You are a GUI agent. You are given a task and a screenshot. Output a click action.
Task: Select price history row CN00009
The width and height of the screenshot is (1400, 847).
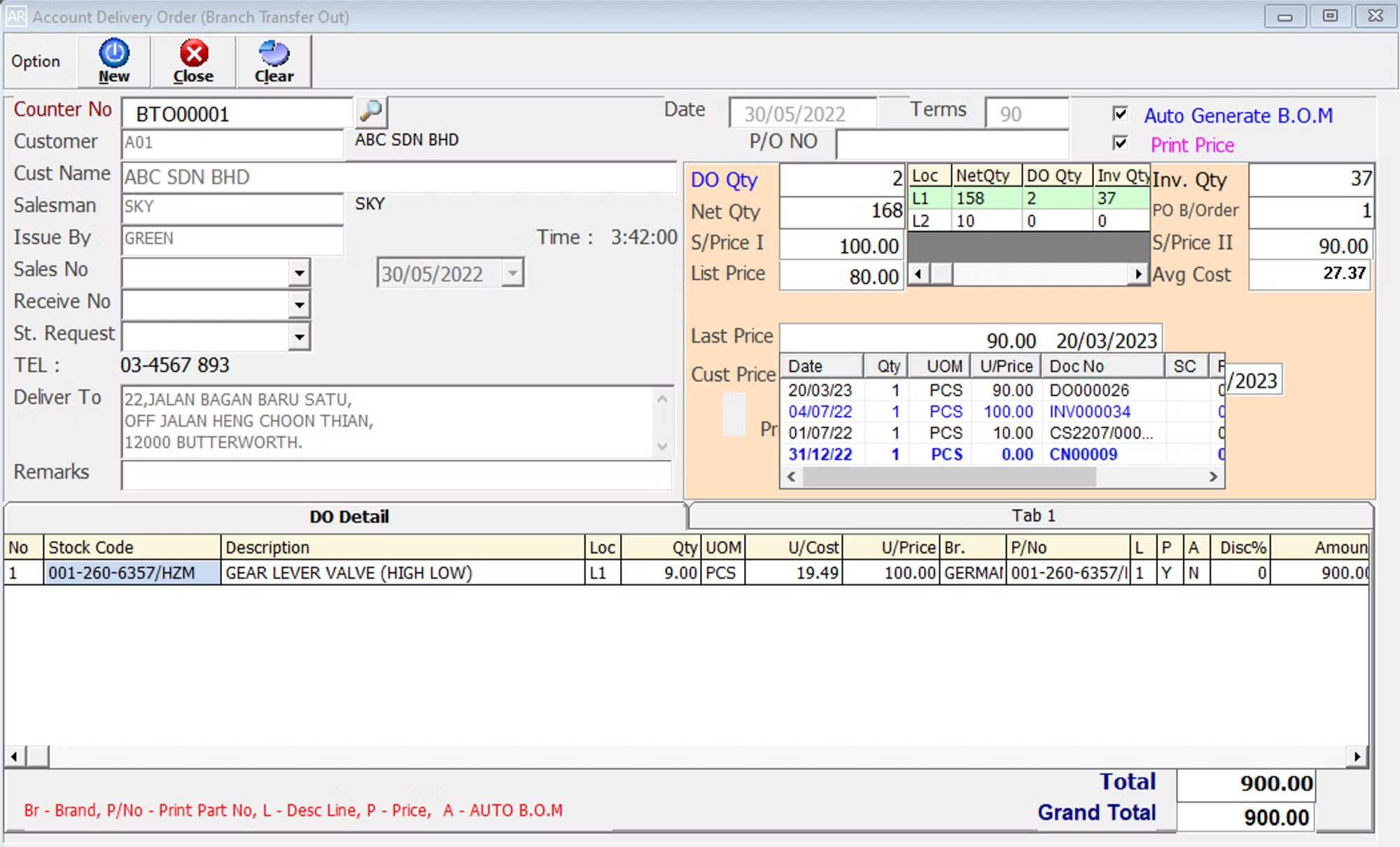1003,454
